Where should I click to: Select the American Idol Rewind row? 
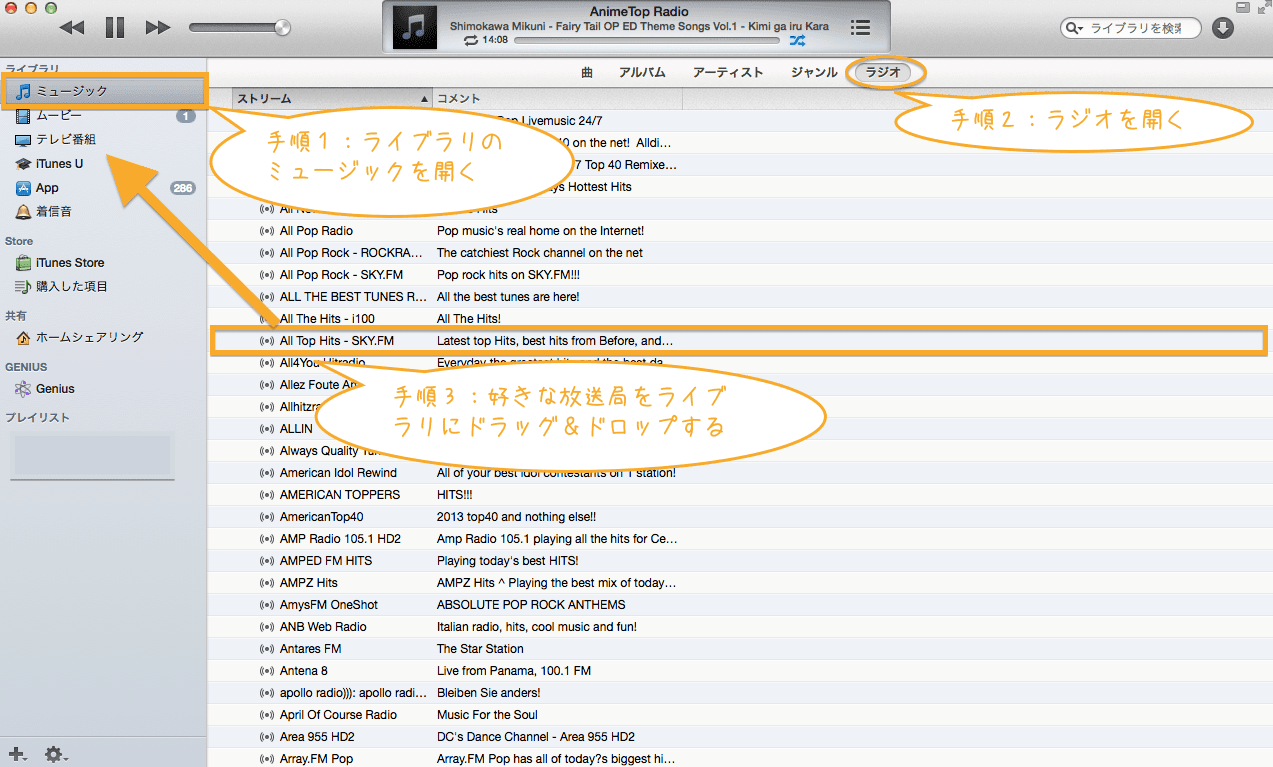point(740,473)
